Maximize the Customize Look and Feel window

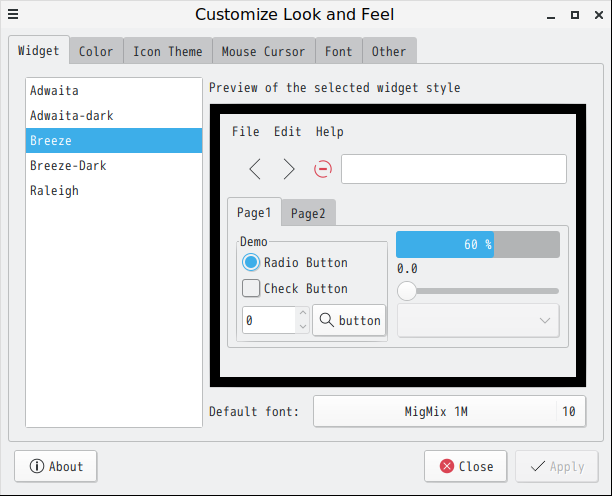pos(575,15)
